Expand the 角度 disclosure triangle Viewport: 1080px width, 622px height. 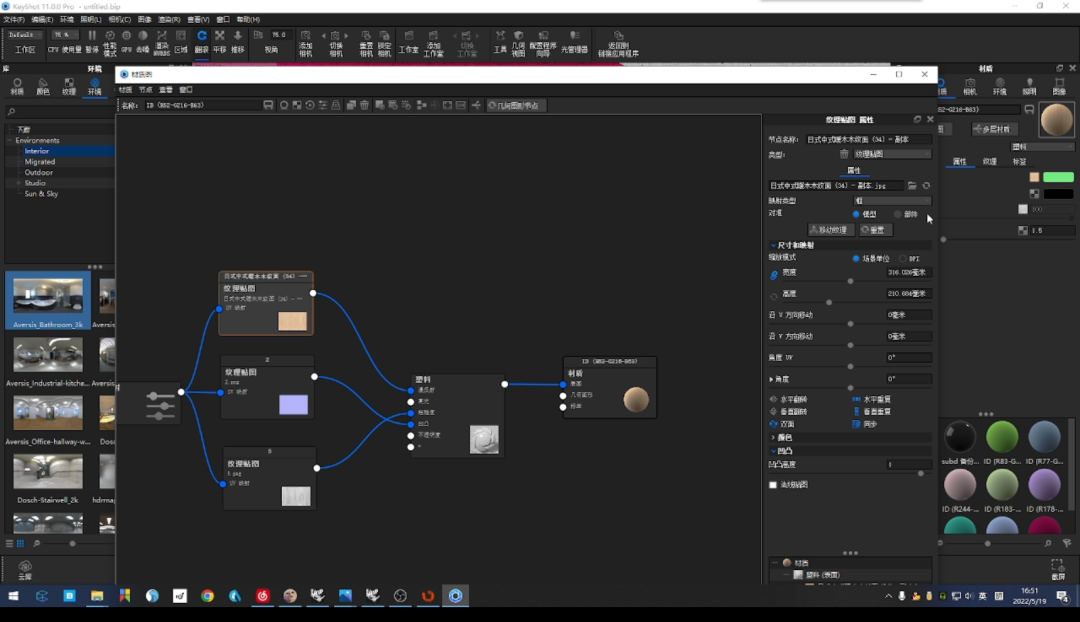click(x=771, y=380)
